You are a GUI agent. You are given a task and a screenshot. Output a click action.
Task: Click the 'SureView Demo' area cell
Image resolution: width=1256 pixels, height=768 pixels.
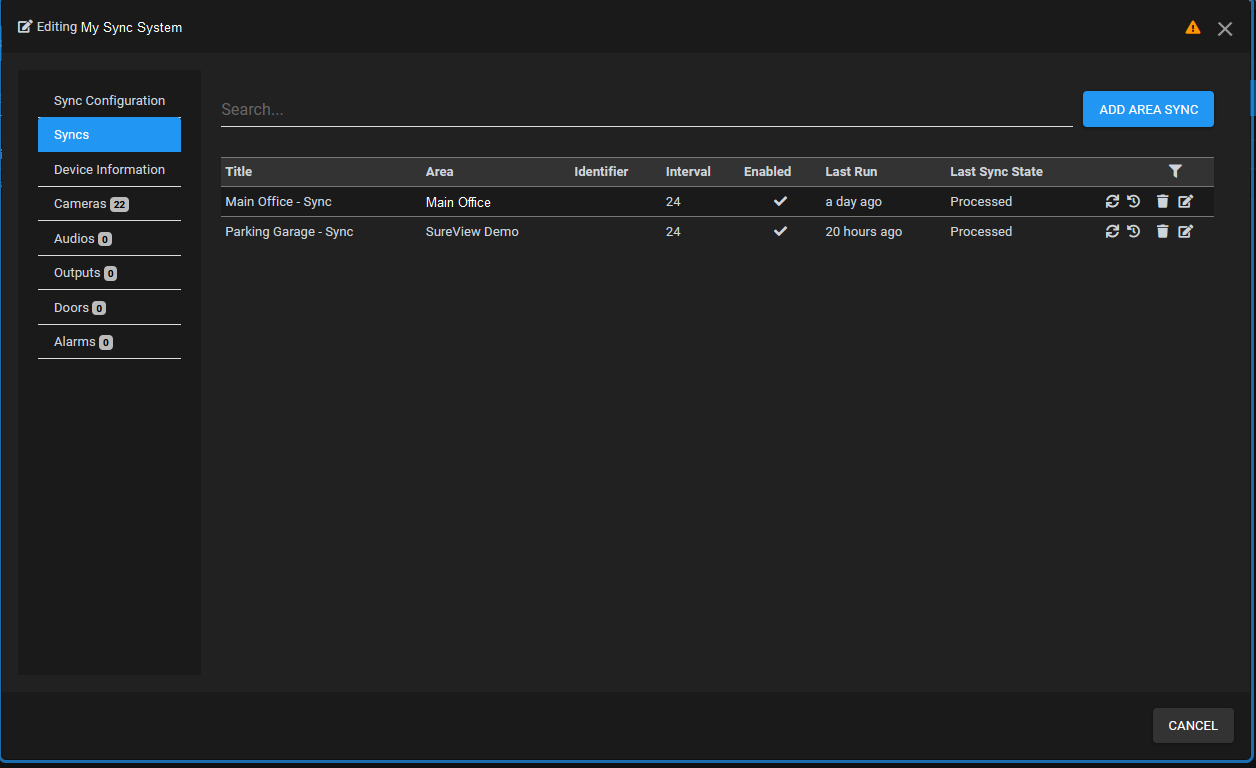tap(472, 232)
